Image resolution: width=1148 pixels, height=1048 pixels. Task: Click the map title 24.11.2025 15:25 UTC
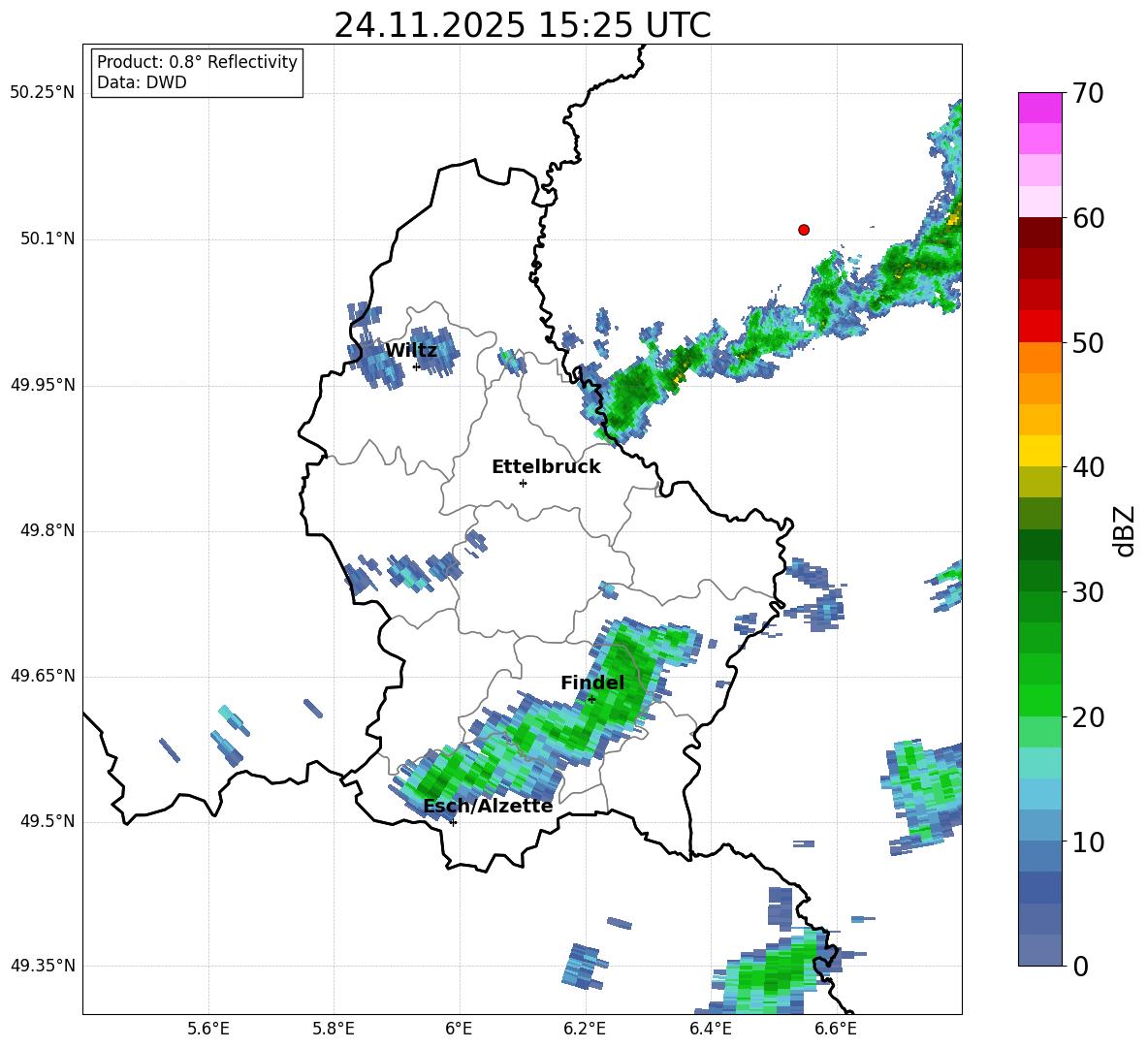click(523, 25)
